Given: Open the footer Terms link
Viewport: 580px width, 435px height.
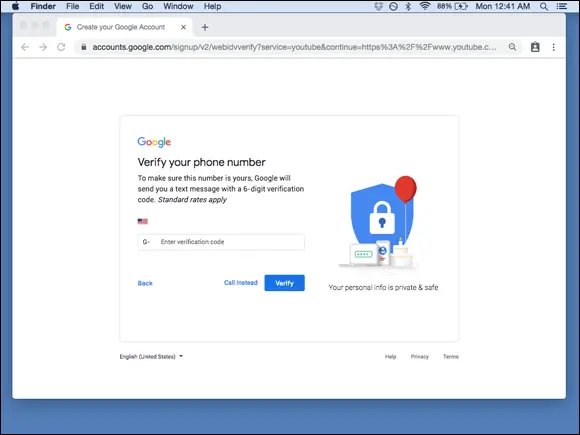Looking at the screenshot, I should 451,357.
